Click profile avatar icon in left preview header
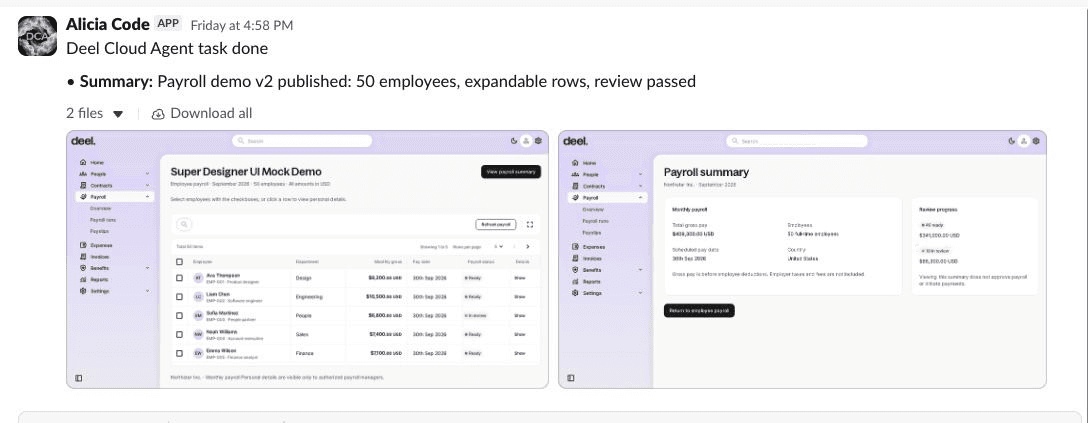 pos(526,141)
